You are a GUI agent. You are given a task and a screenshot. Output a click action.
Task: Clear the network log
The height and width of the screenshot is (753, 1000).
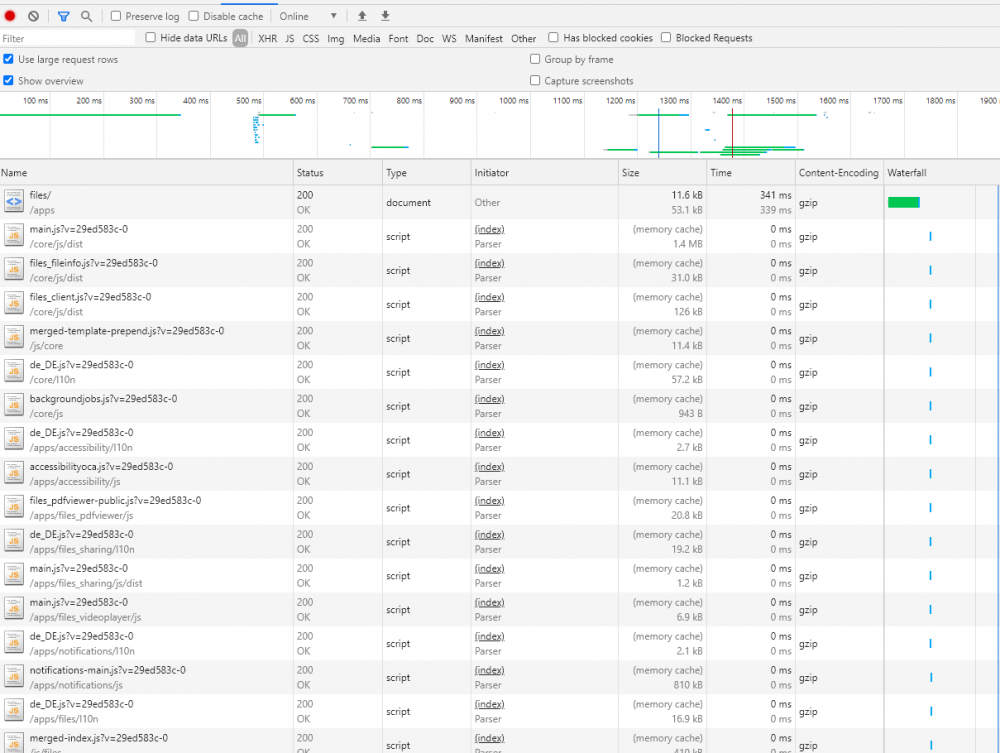tap(33, 16)
